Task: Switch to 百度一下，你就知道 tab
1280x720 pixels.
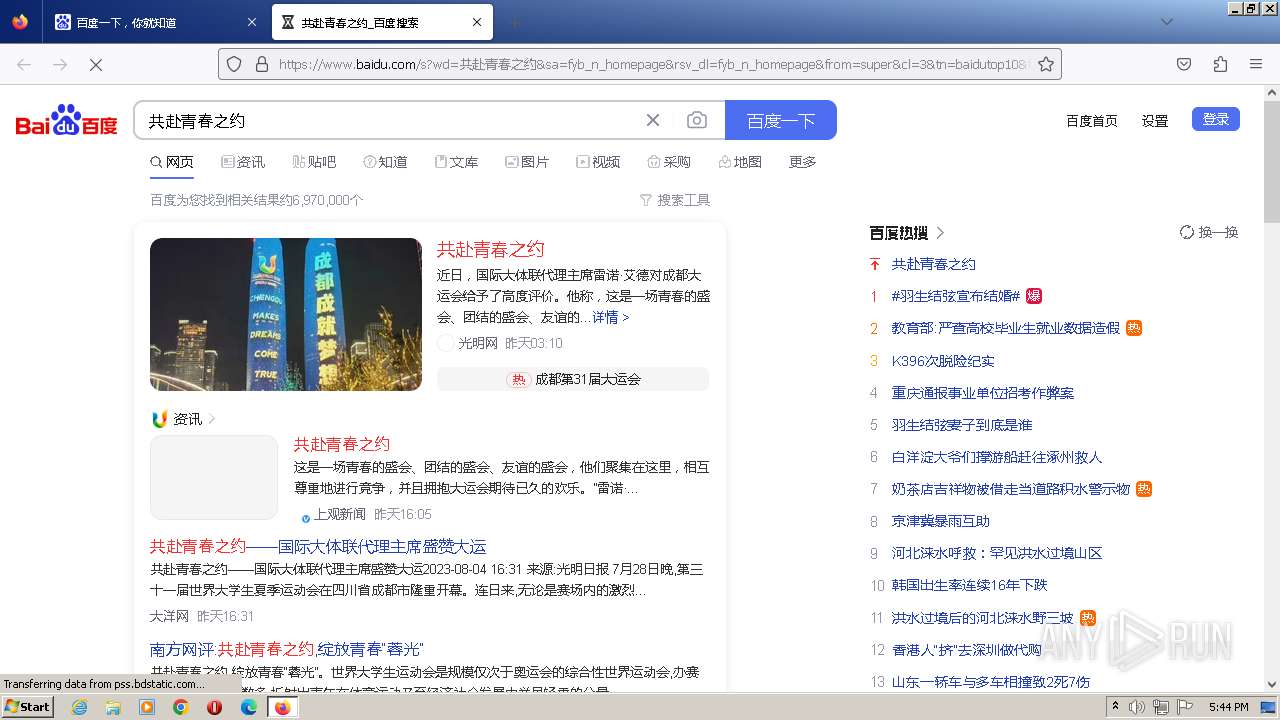Action: tap(156, 22)
